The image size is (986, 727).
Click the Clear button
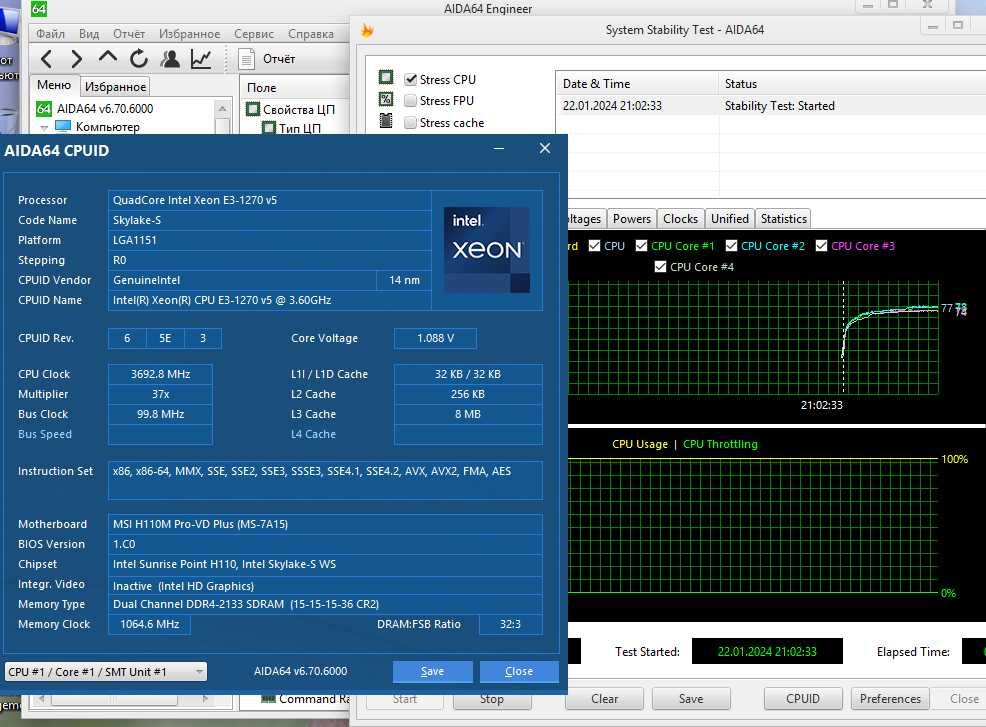(604, 699)
